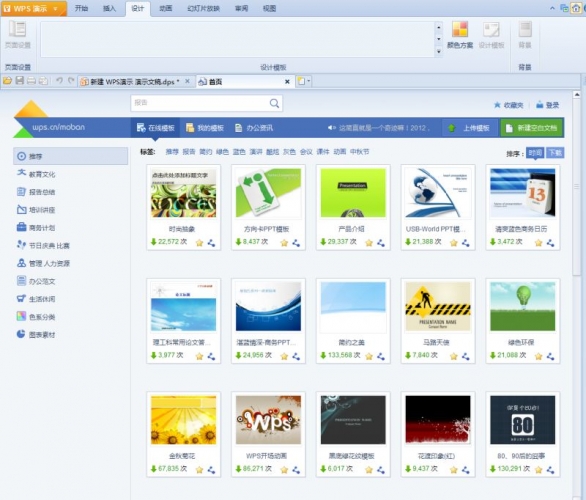Click the 会议 tag link

pos(306,152)
